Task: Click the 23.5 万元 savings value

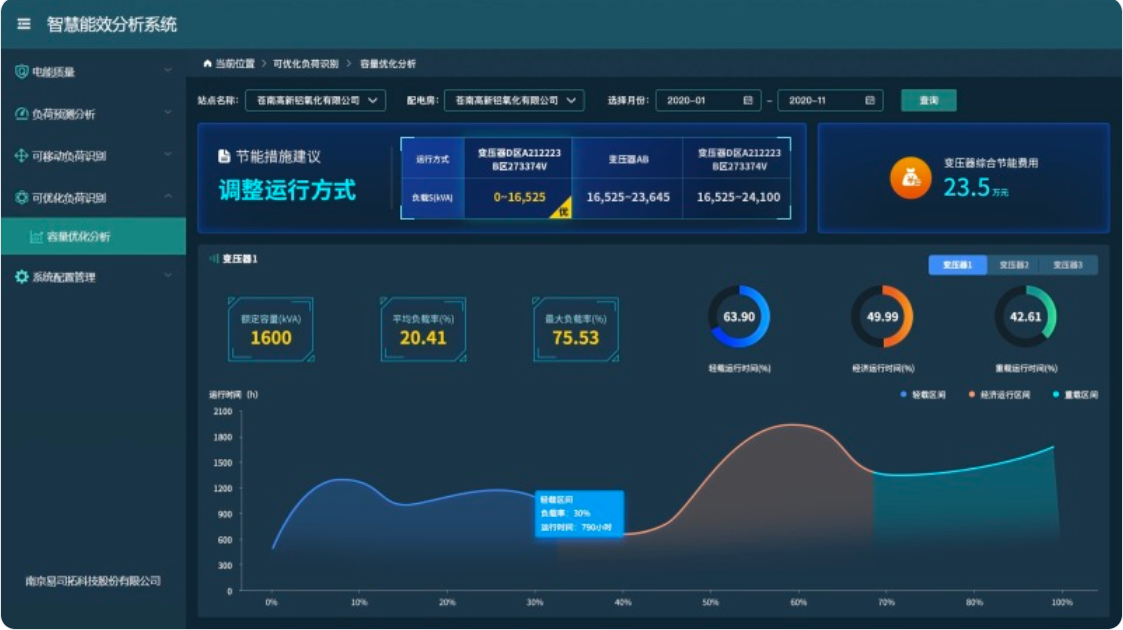Action: coord(975,188)
